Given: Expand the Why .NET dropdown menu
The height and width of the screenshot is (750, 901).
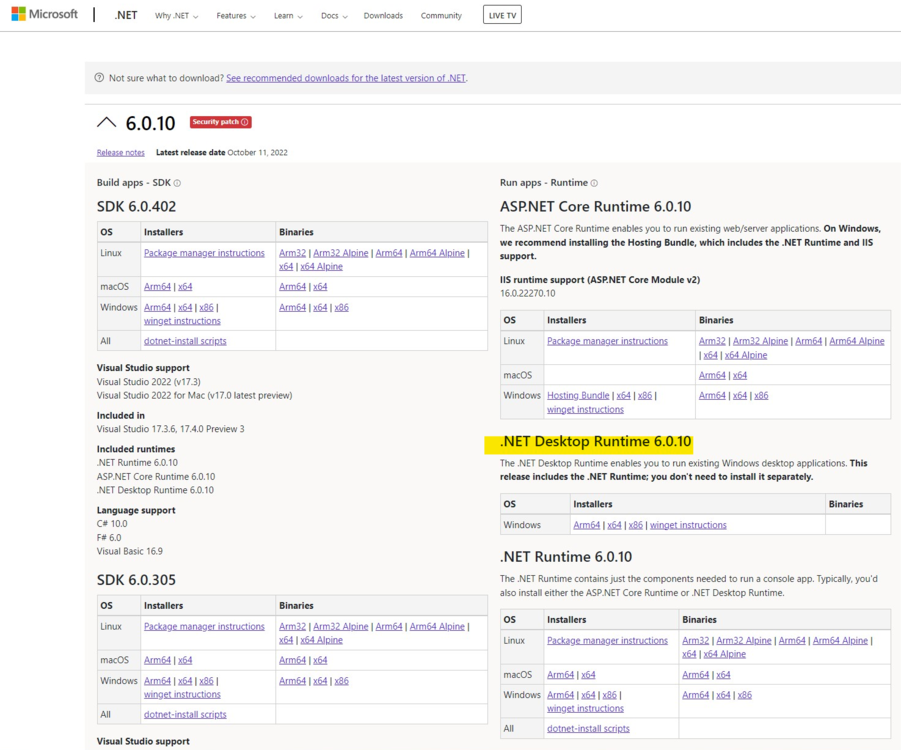Looking at the screenshot, I should coord(176,16).
